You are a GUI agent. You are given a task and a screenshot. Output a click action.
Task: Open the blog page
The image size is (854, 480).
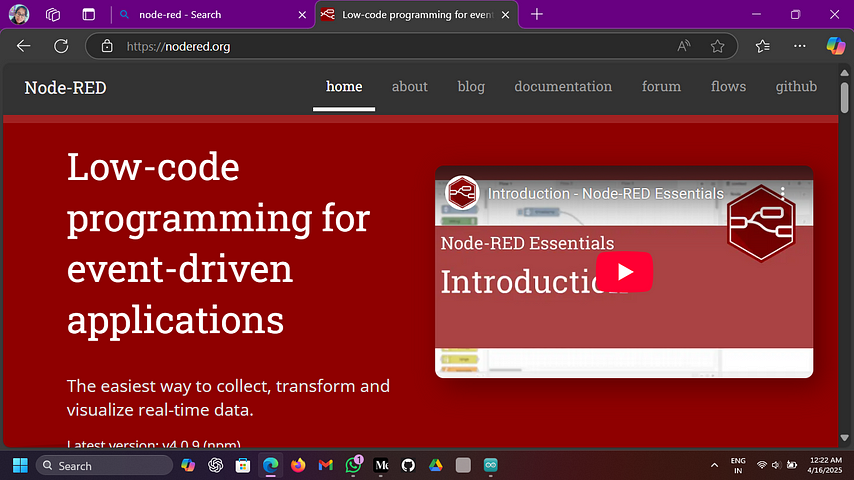(471, 87)
